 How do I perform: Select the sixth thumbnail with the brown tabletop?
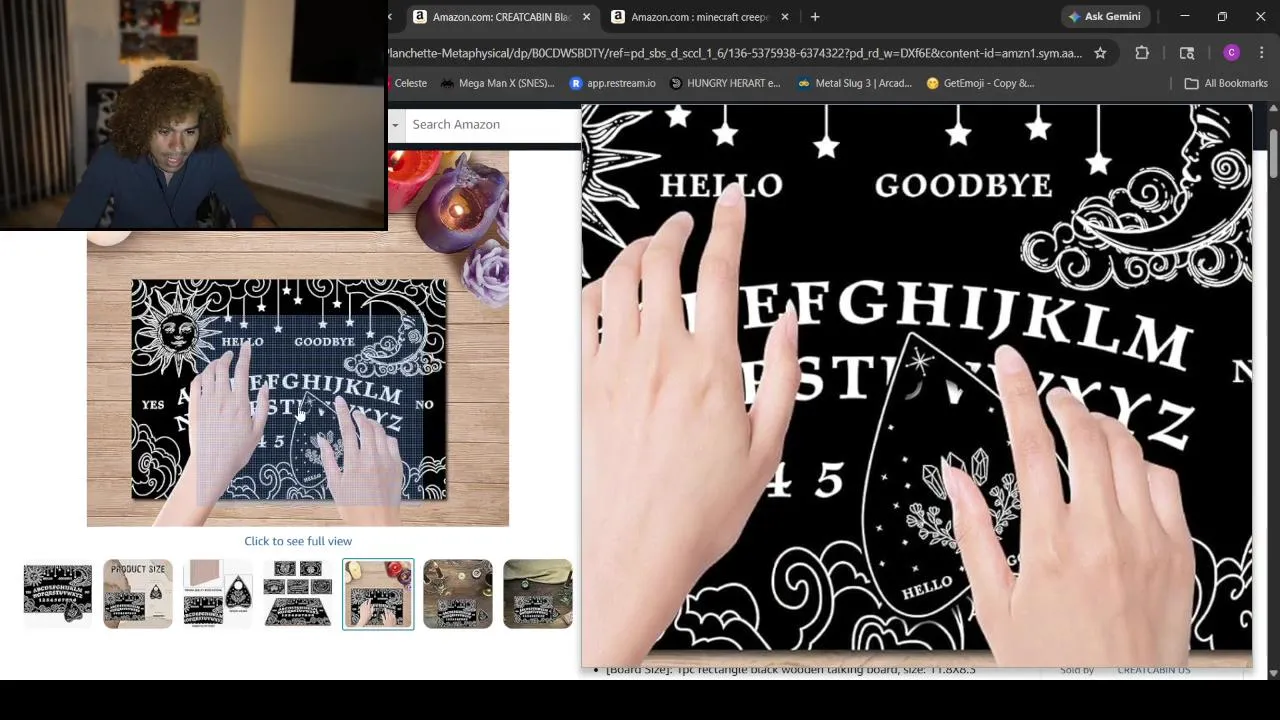coord(458,594)
